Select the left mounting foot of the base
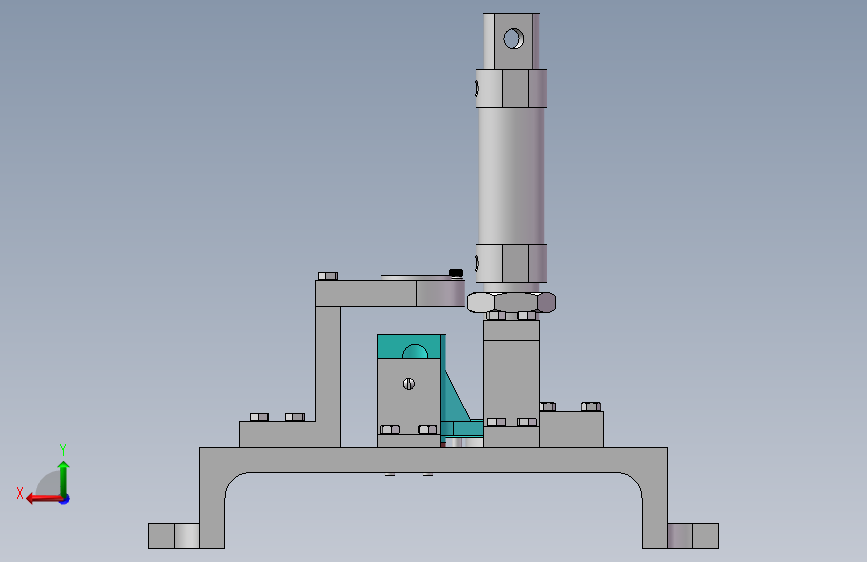Viewport: 867px width, 562px height. 174,535
